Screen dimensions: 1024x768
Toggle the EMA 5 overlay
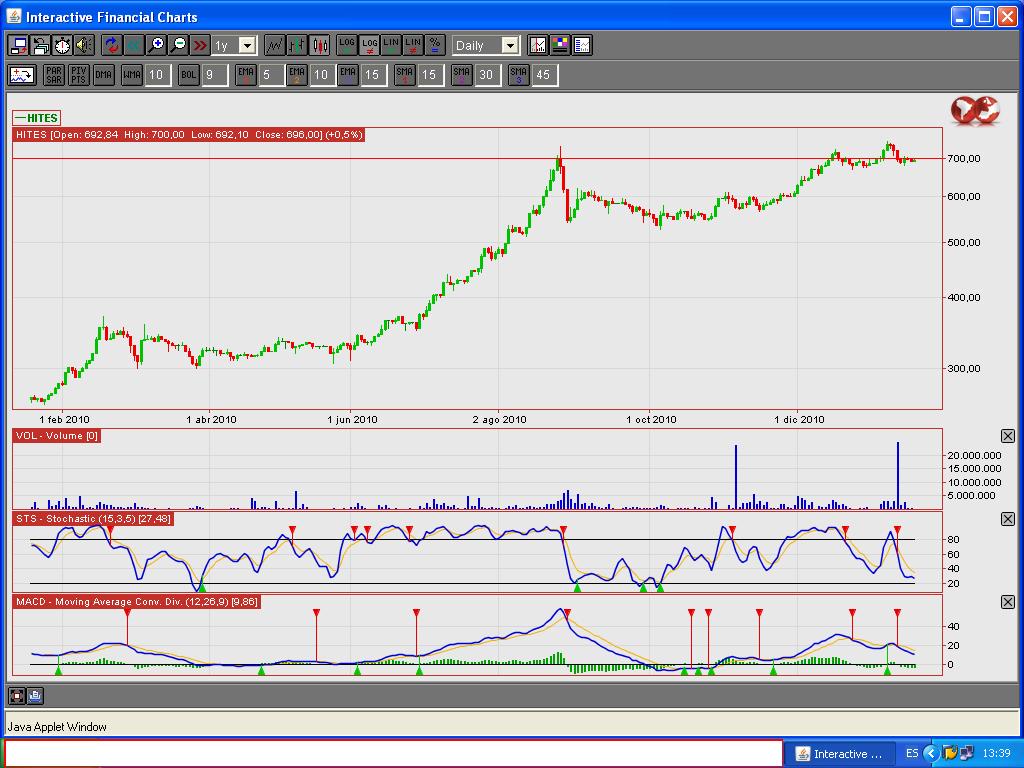pyautogui.click(x=245, y=74)
